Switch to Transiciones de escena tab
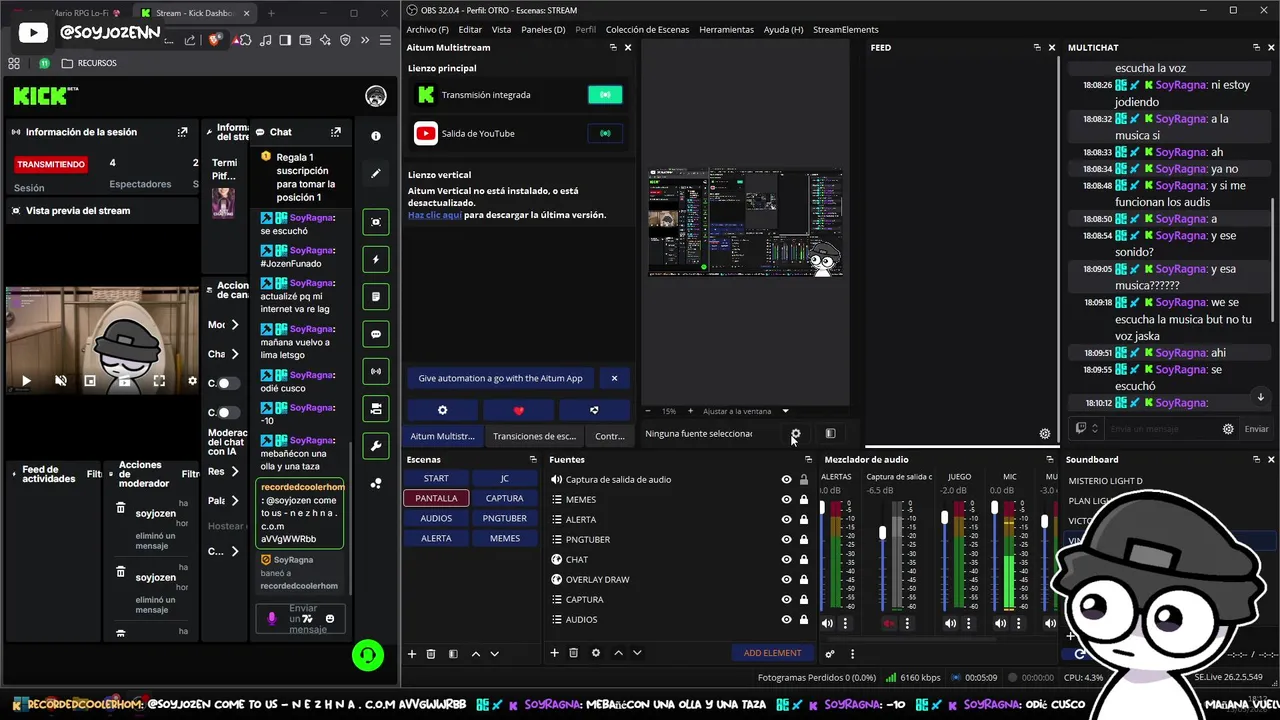The height and width of the screenshot is (720, 1280). [534, 436]
